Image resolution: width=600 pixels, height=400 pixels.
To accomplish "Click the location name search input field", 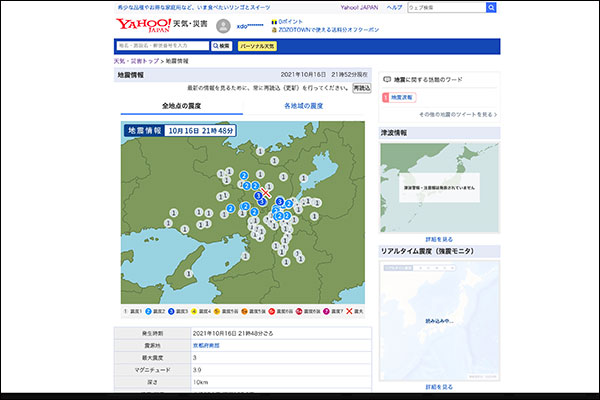I will click(x=162, y=46).
